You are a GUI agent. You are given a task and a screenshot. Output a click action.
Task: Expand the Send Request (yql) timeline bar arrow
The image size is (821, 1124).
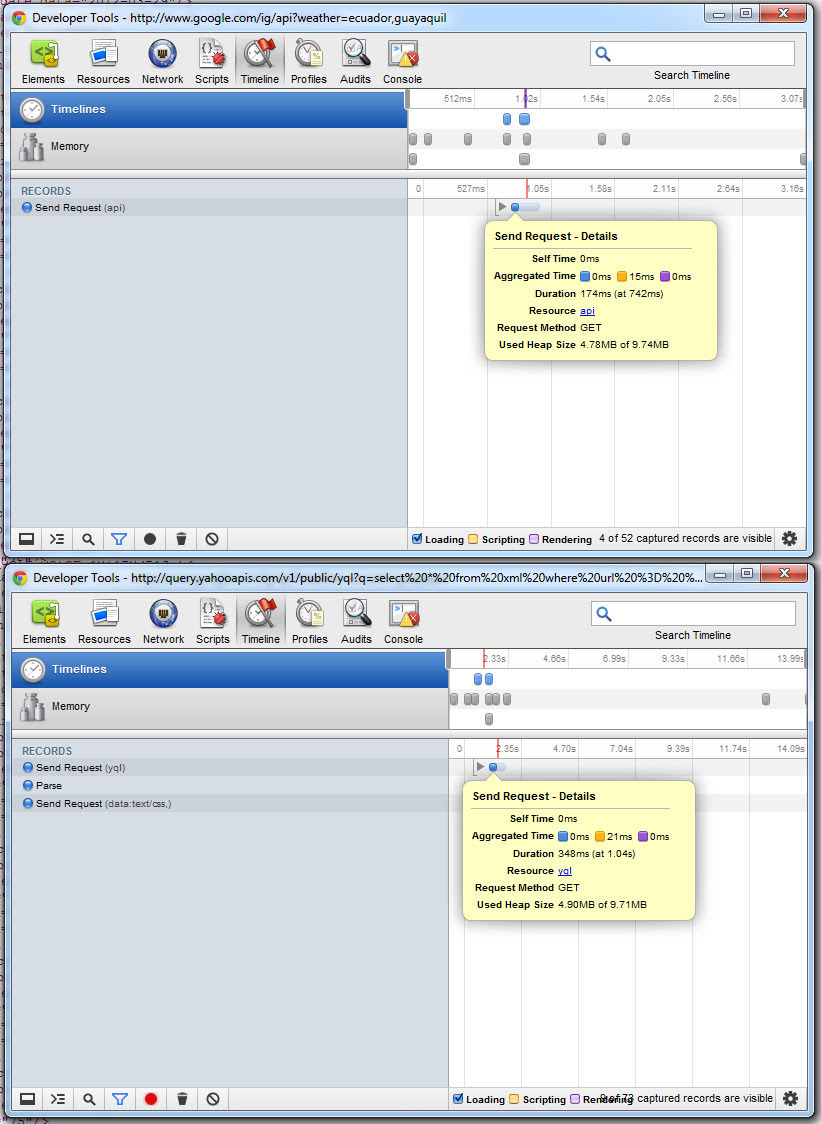coord(480,767)
